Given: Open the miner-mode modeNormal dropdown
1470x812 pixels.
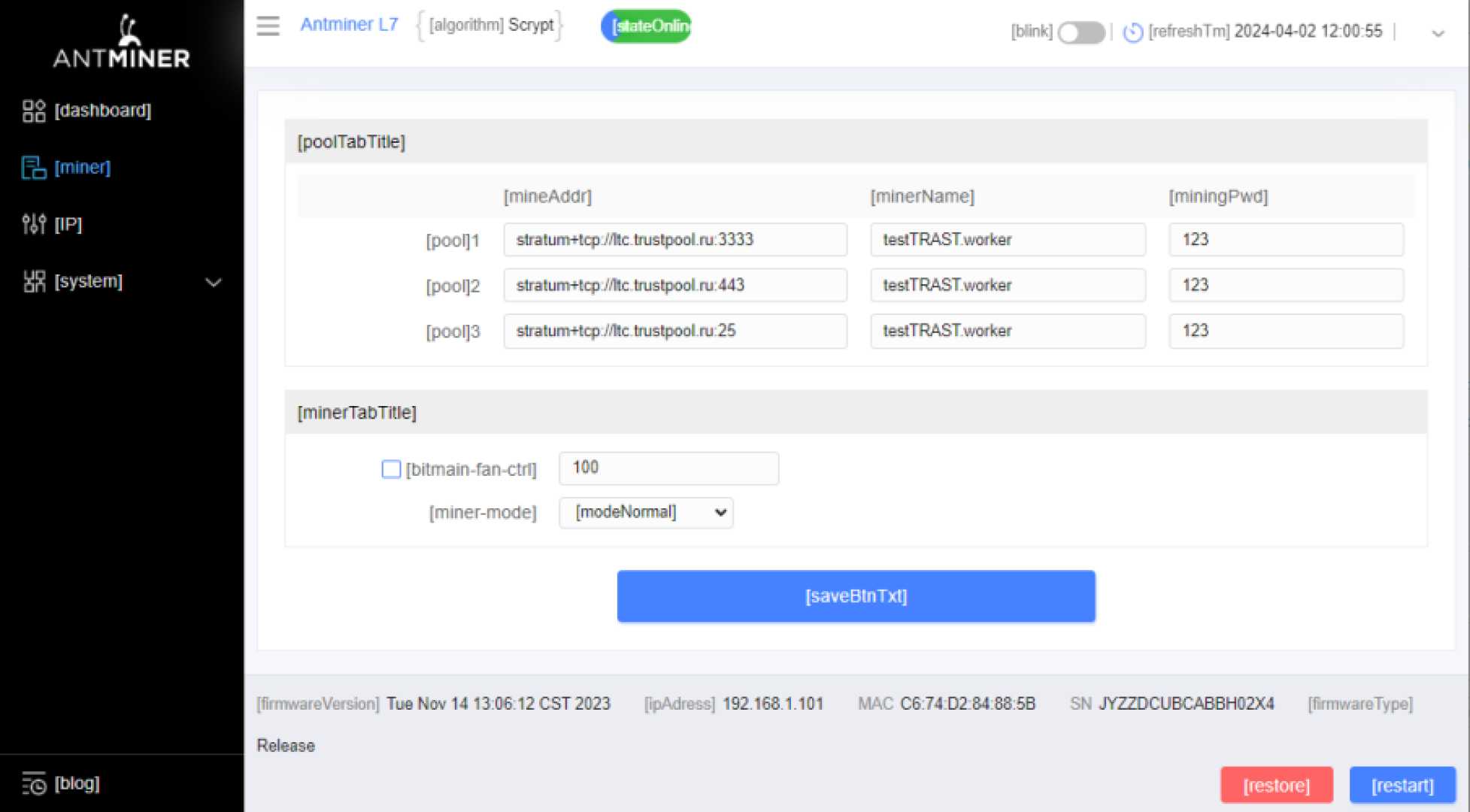Looking at the screenshot, I should click(x=646, y=513).
